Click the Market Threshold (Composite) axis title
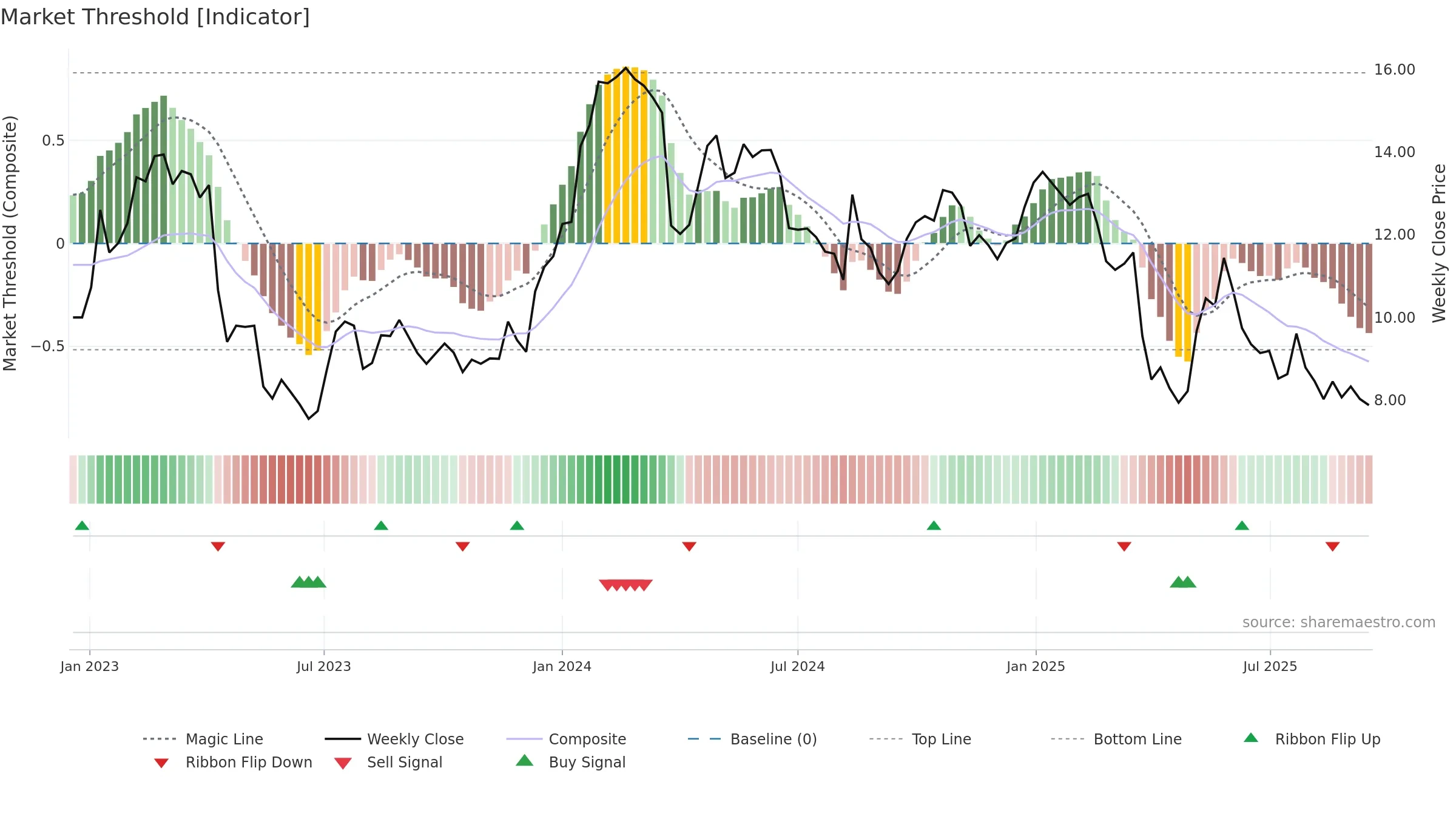The image size is (1456, 819). 10,243
